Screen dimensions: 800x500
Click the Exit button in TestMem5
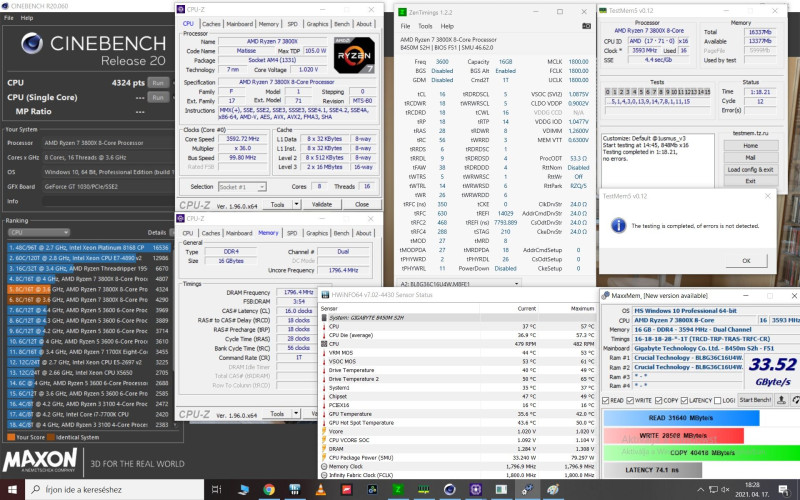click(x=751, y=181)
